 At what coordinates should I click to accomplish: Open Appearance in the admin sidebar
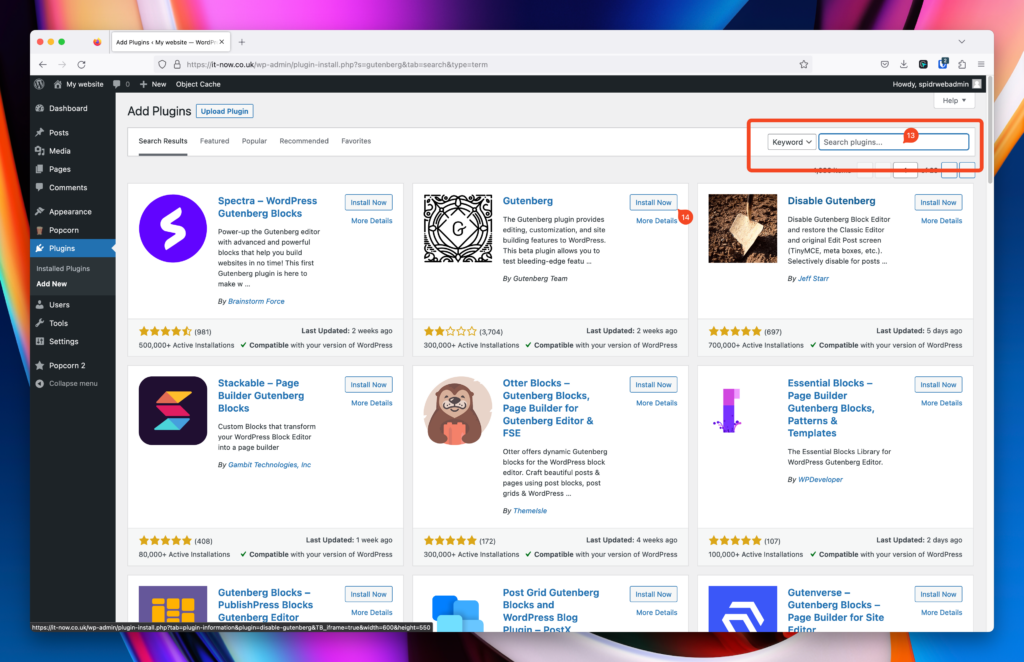[72, 212]
